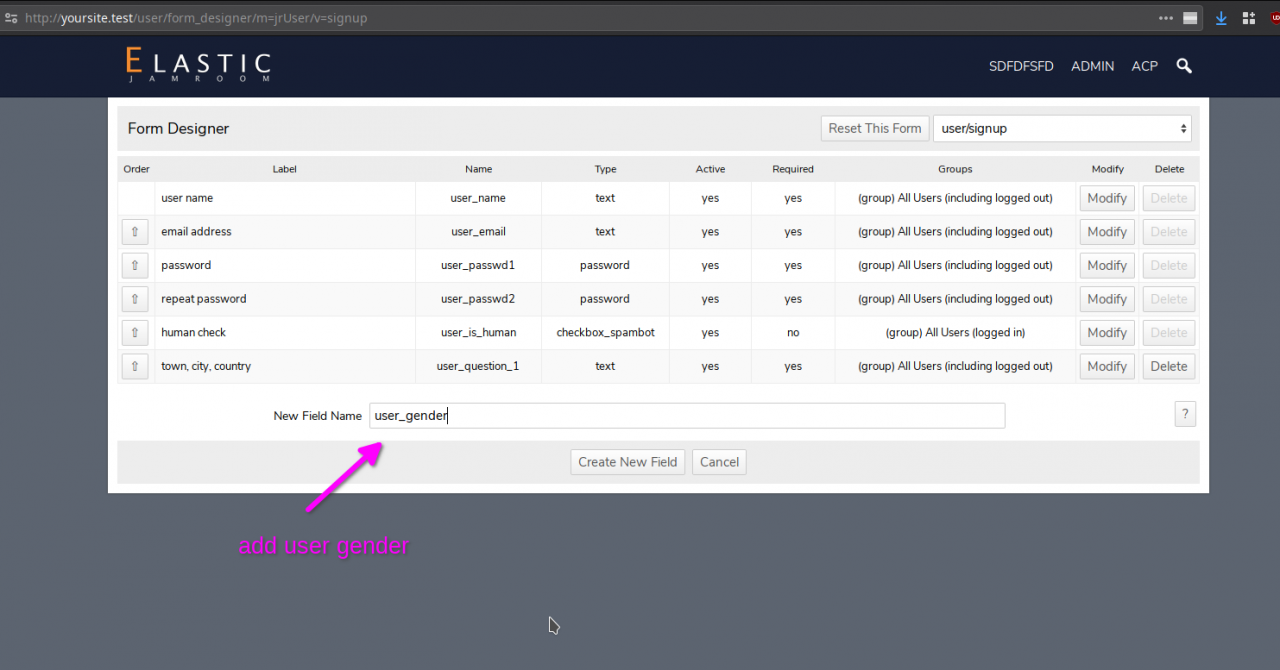
Task: Open the help question mark button
Action: (1185, 414)
